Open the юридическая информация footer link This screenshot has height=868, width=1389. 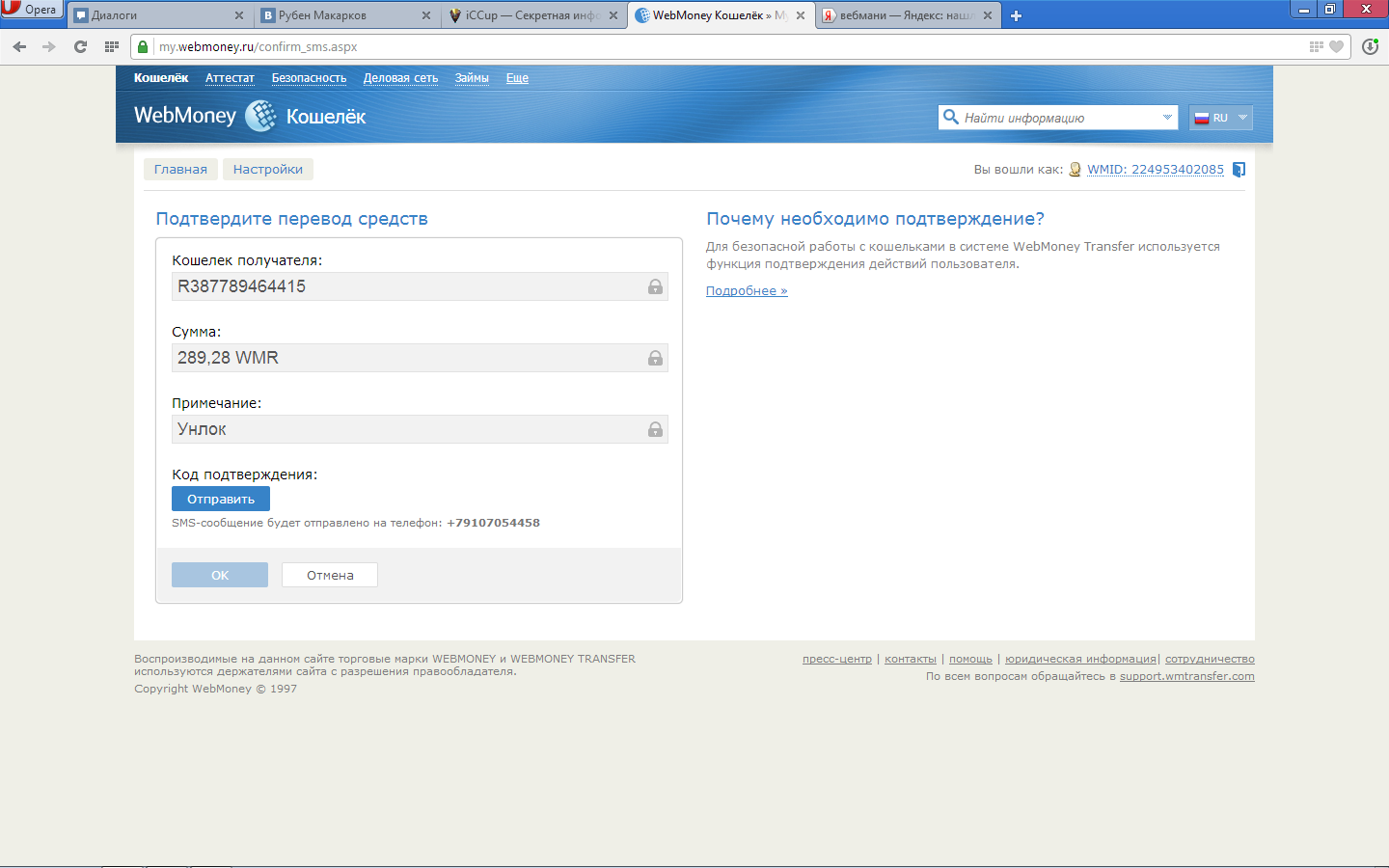[x=1080, y=660]
